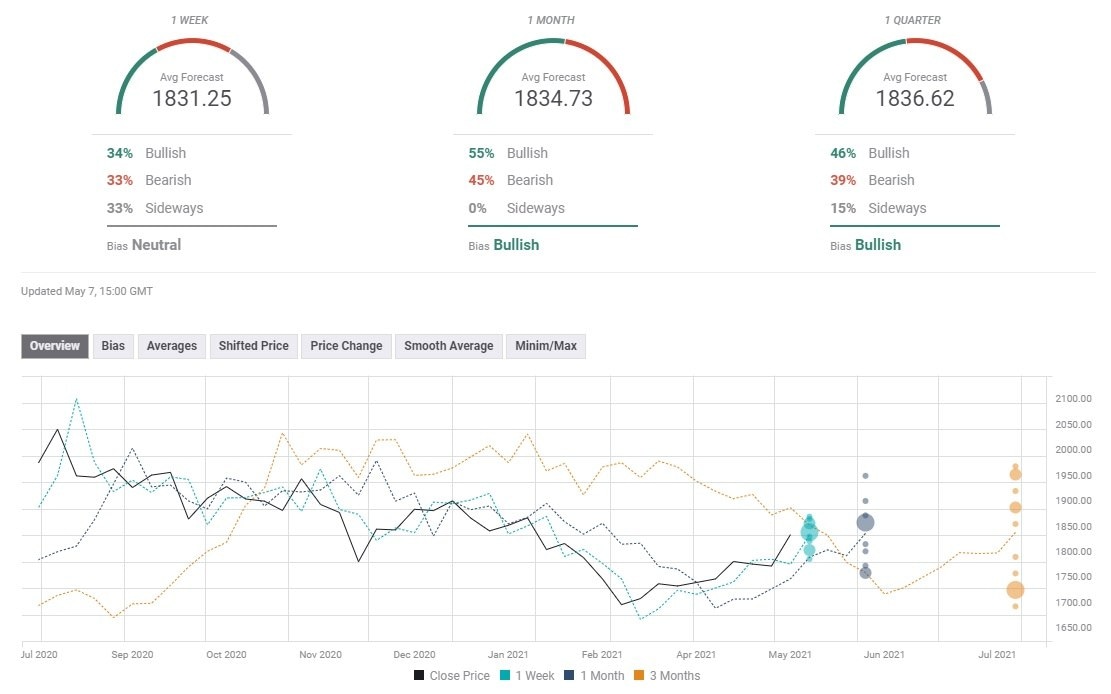
Task: Click the 1831.25 average forecast value
Action: click(192, 99)
